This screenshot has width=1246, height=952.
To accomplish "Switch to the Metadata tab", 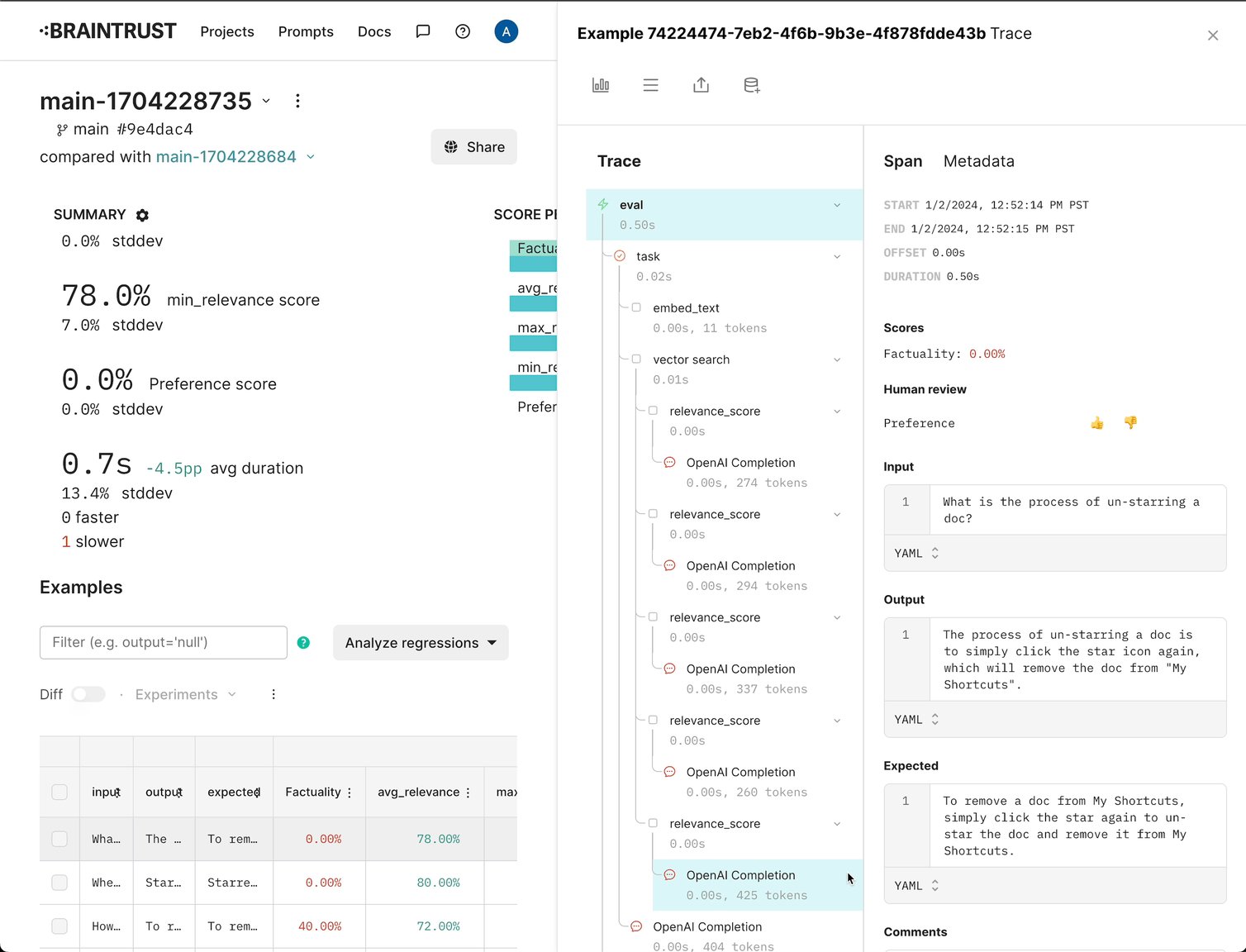I will click(978, 161).
